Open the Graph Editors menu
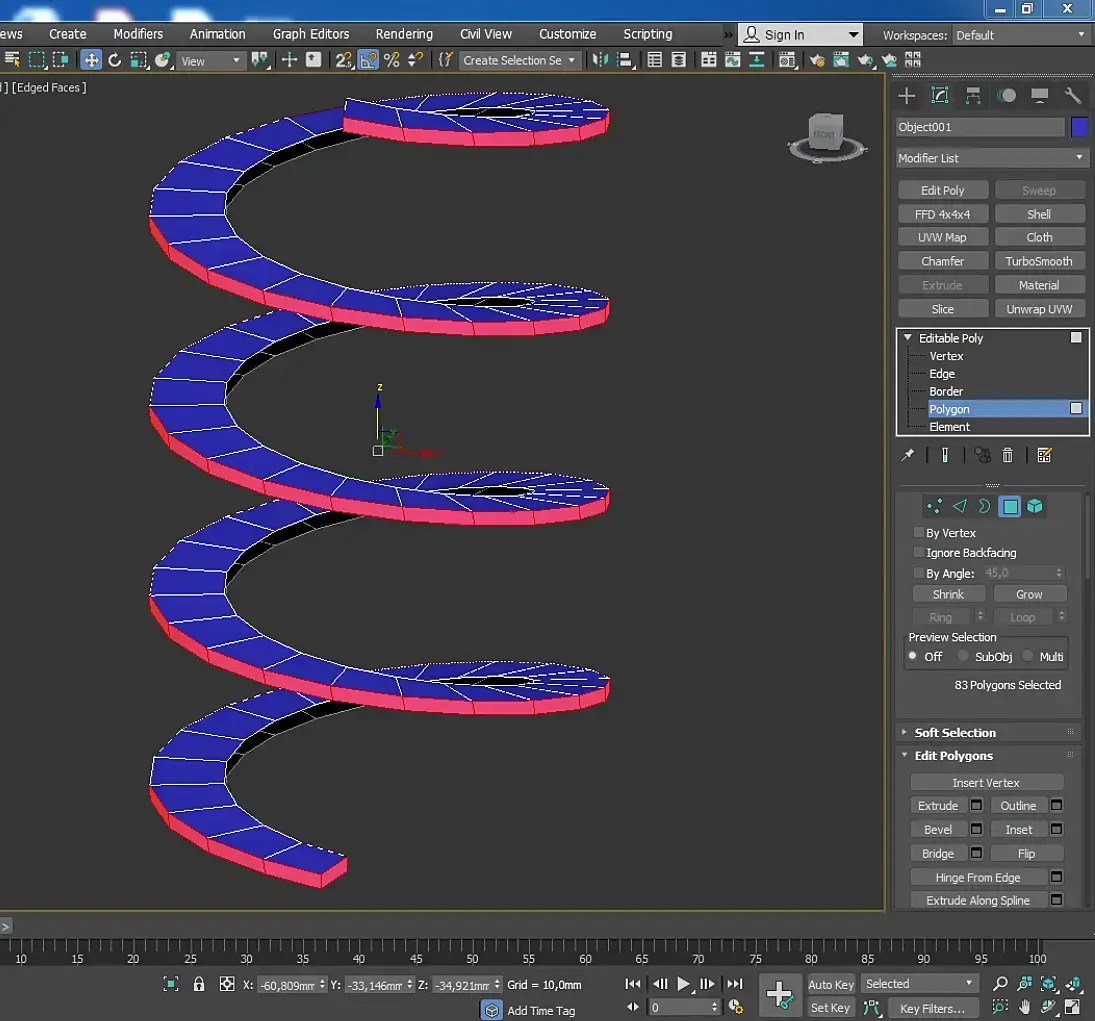 point(311,34)
